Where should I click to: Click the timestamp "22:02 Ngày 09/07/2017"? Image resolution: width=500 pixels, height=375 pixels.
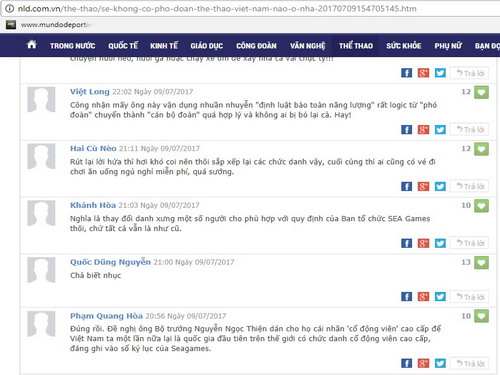(153, 92)
